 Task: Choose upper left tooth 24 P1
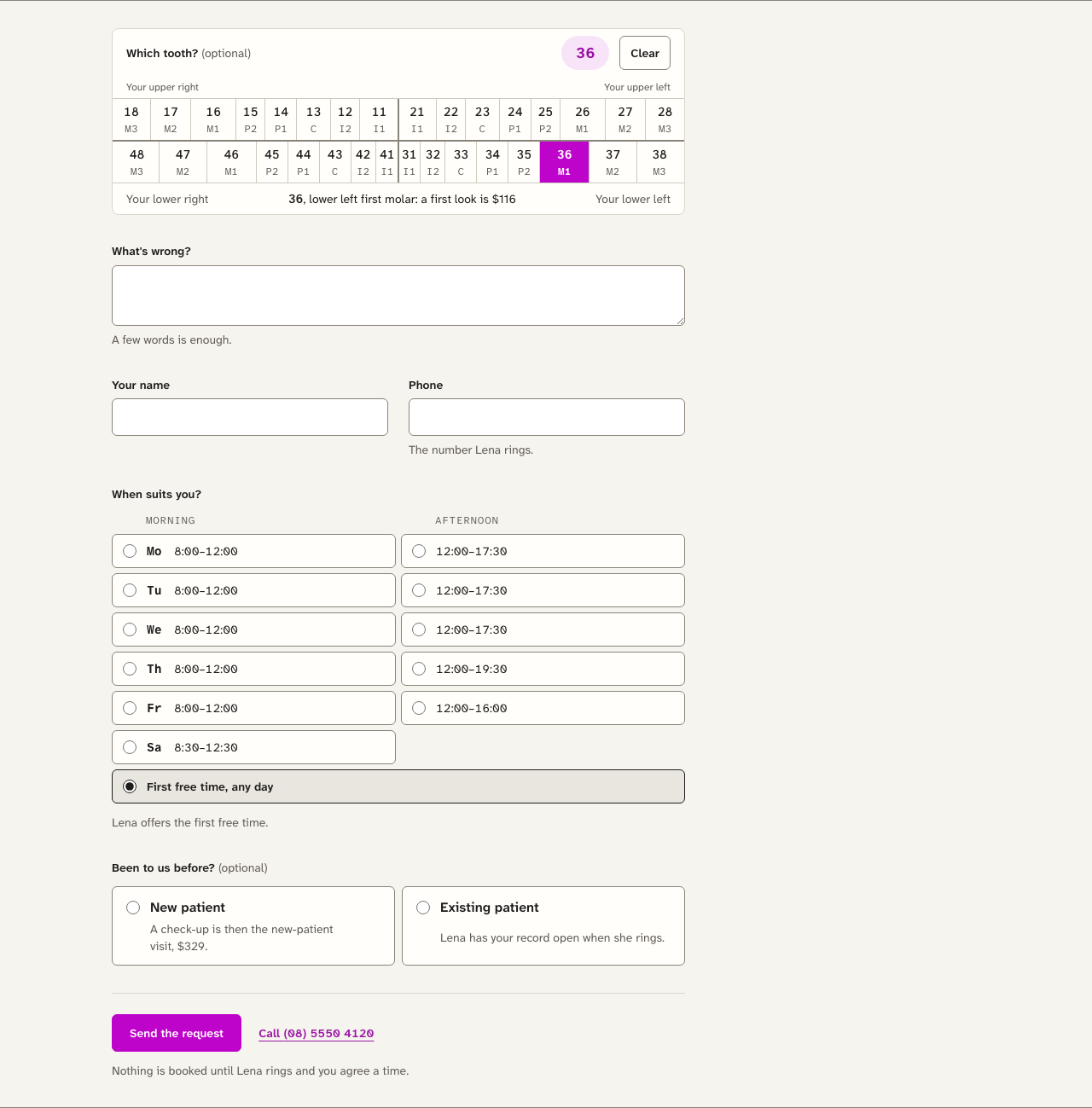click(515, 119)
